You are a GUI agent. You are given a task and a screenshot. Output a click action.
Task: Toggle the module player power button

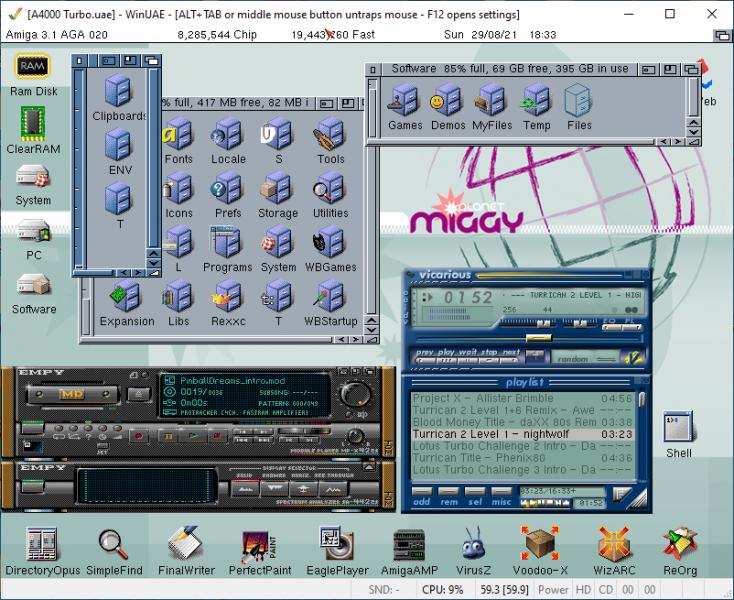pos(32,427)
